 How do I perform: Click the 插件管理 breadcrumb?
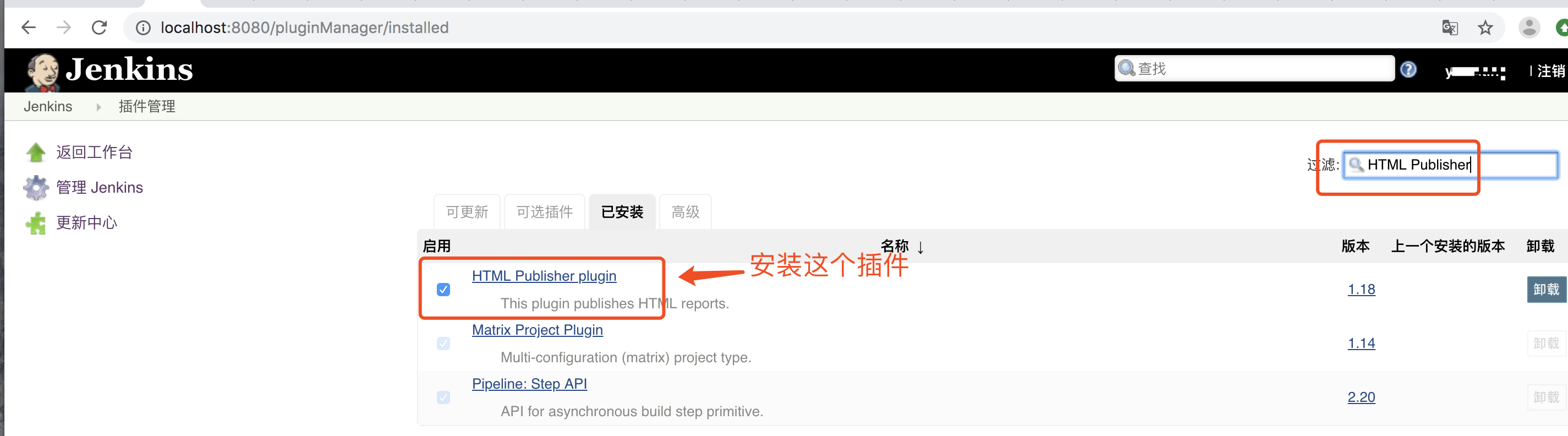[x=147, y=107]
